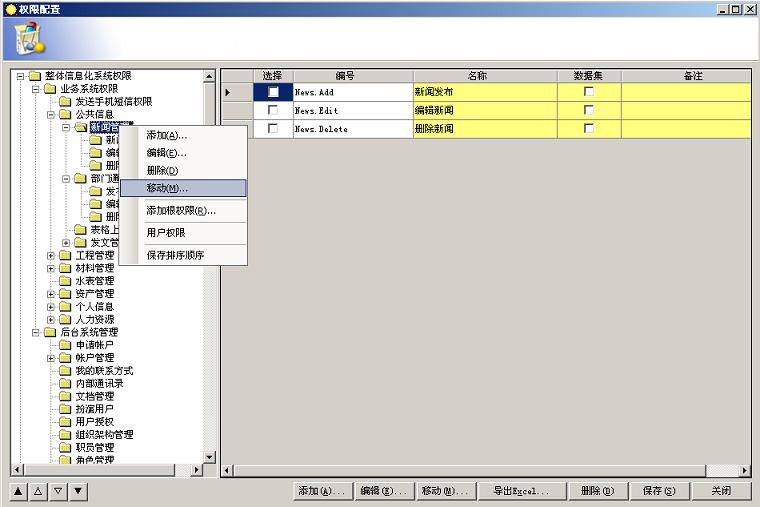This screenshot has width=760, height=507.
Task: Click grid horizontal scrollbar right arrow
Action: [x=745, y=470]
